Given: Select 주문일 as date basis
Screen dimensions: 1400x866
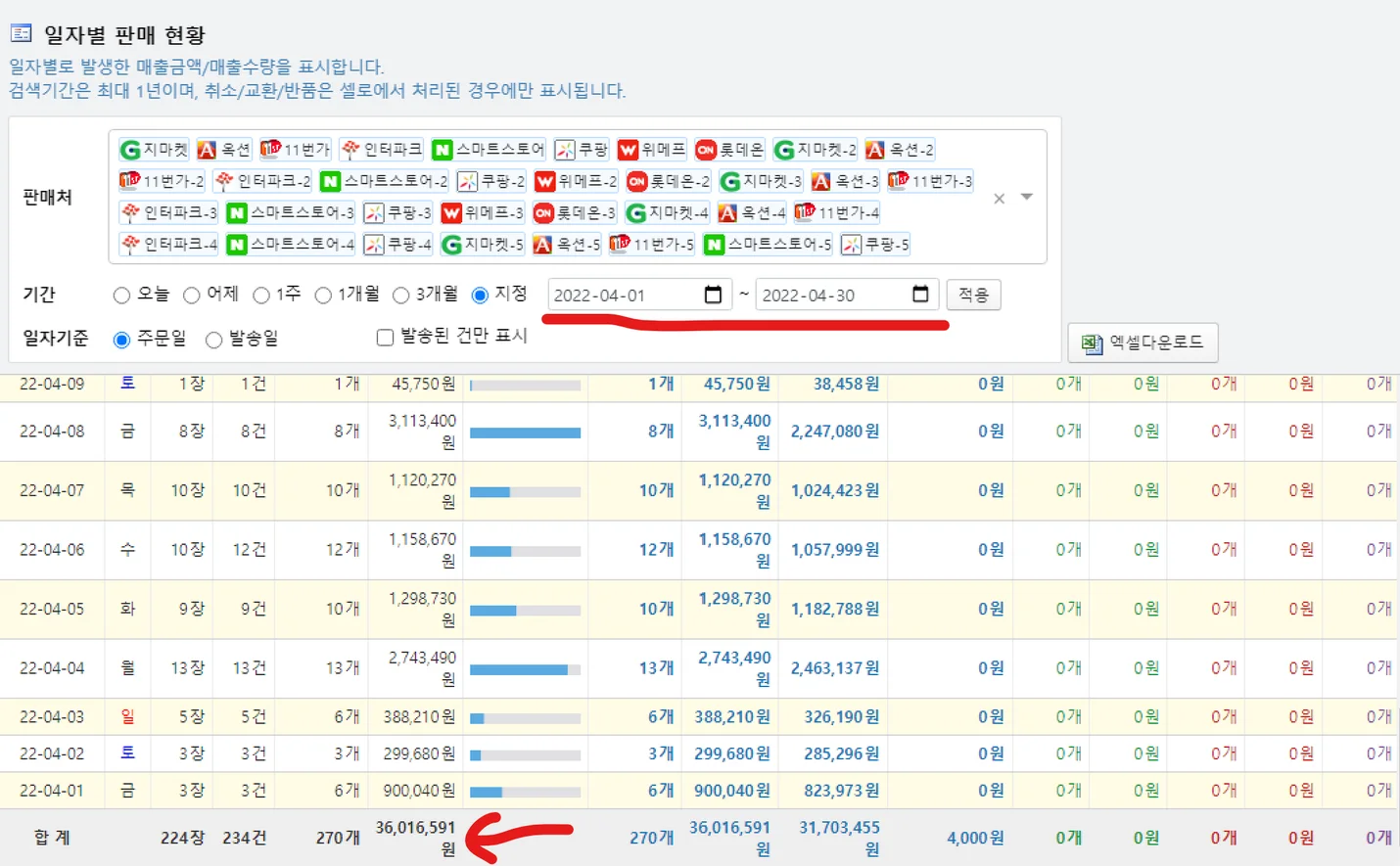Looking at the screenshot, I should point(121,340).
